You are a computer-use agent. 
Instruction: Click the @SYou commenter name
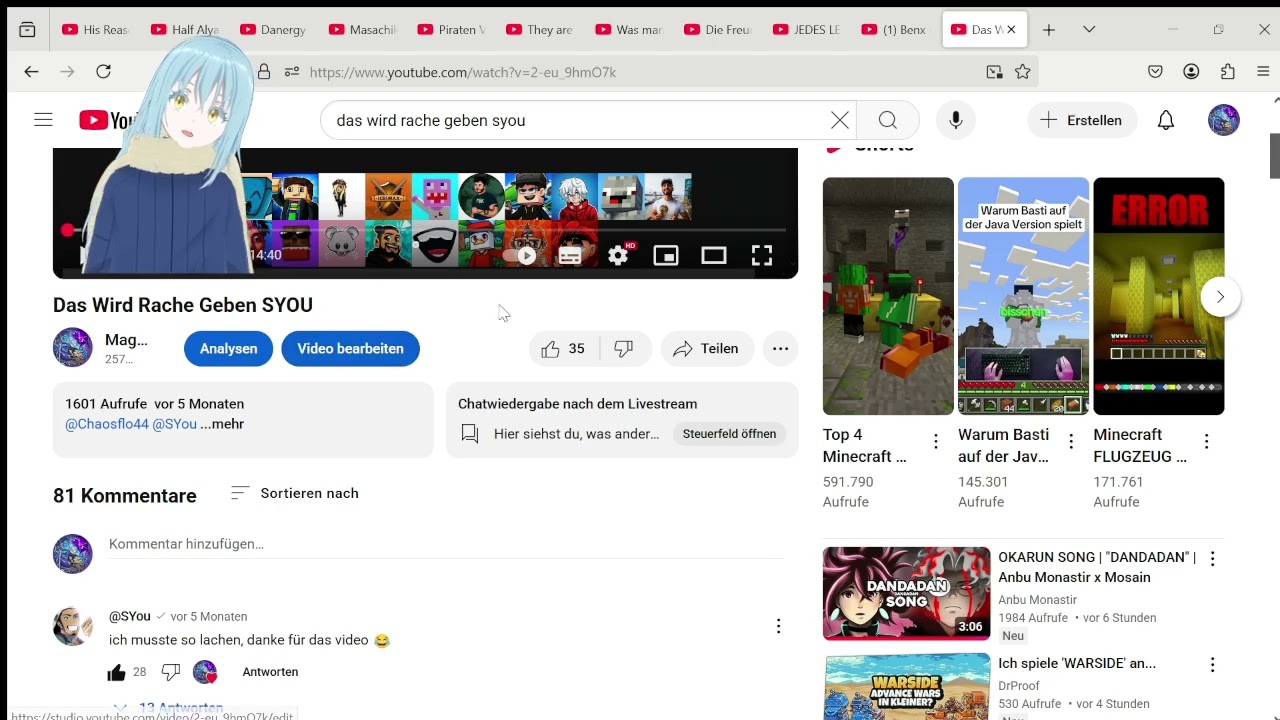(x=130, y=616)
